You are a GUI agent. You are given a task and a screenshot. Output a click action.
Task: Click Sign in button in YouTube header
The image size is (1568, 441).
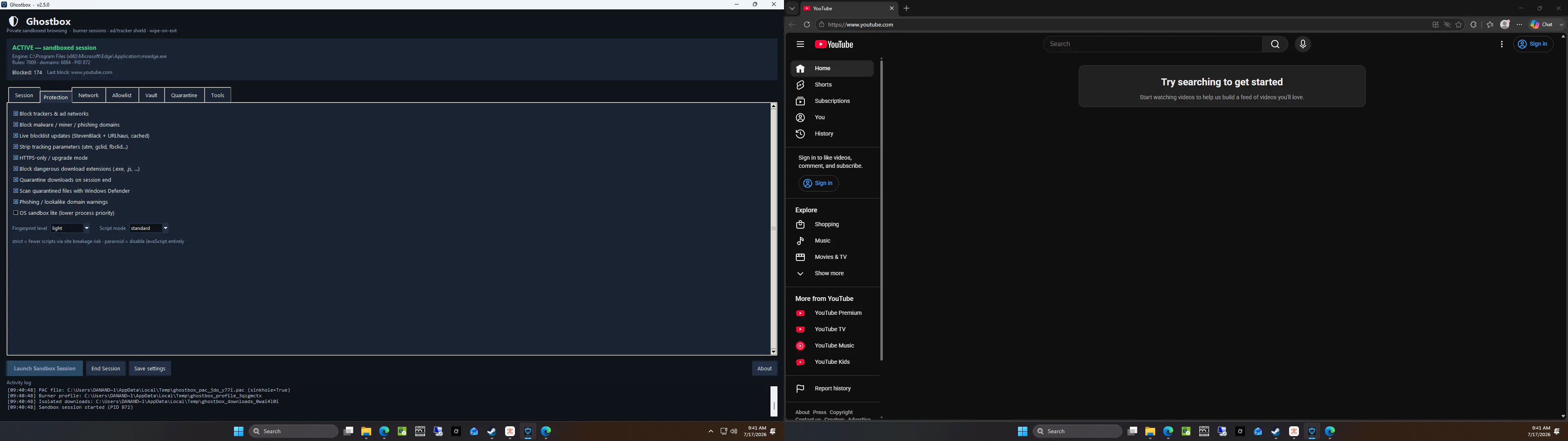pos(1533,44)
